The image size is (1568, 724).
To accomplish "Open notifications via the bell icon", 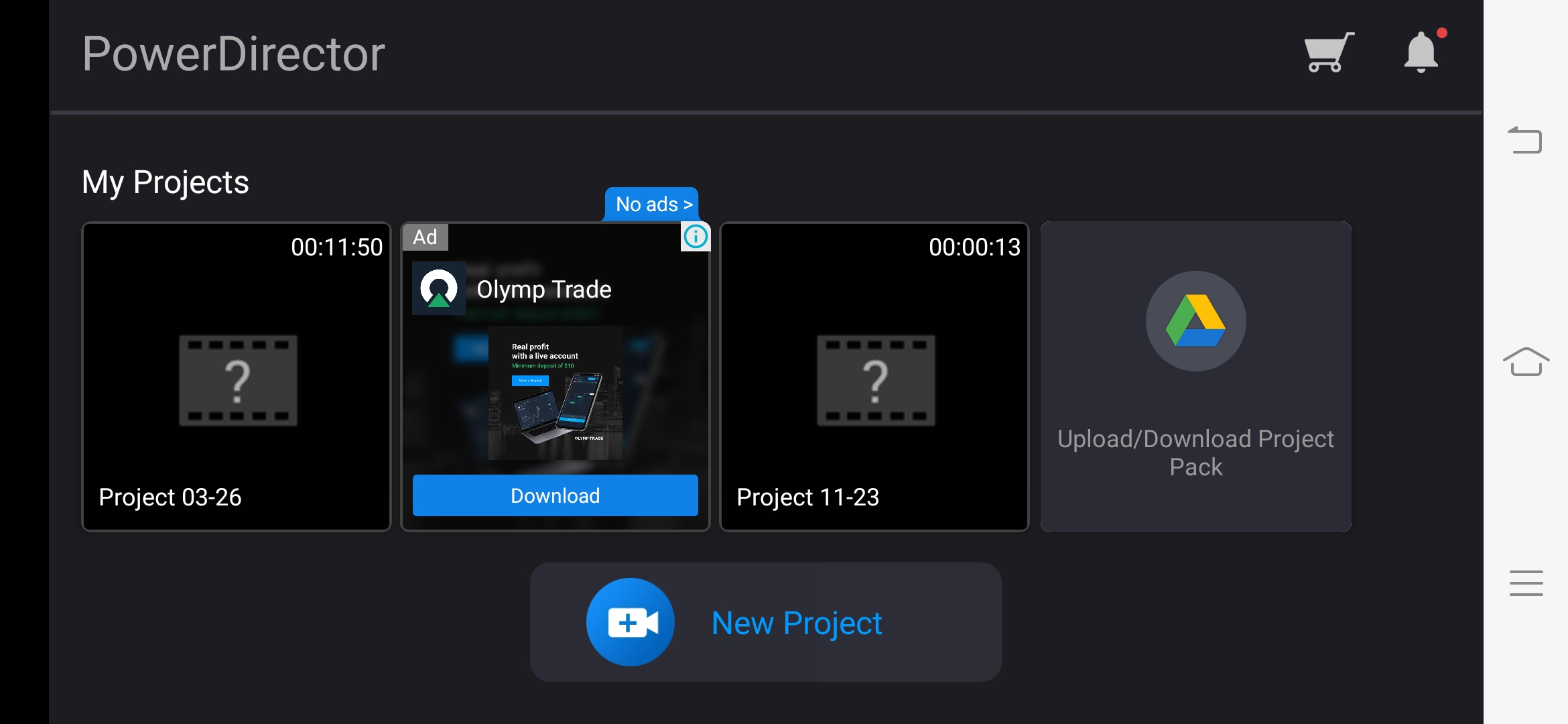I will pyautogui.click(x=1423, y=52).
